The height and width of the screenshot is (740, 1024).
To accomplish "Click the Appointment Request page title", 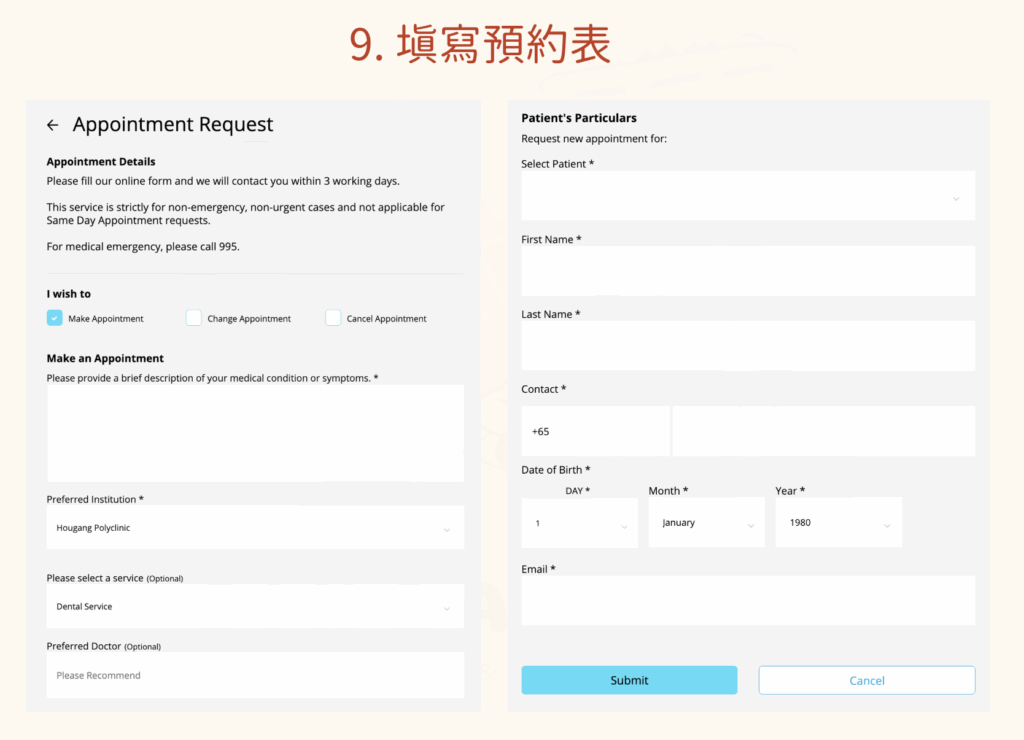I will (173, 124).
